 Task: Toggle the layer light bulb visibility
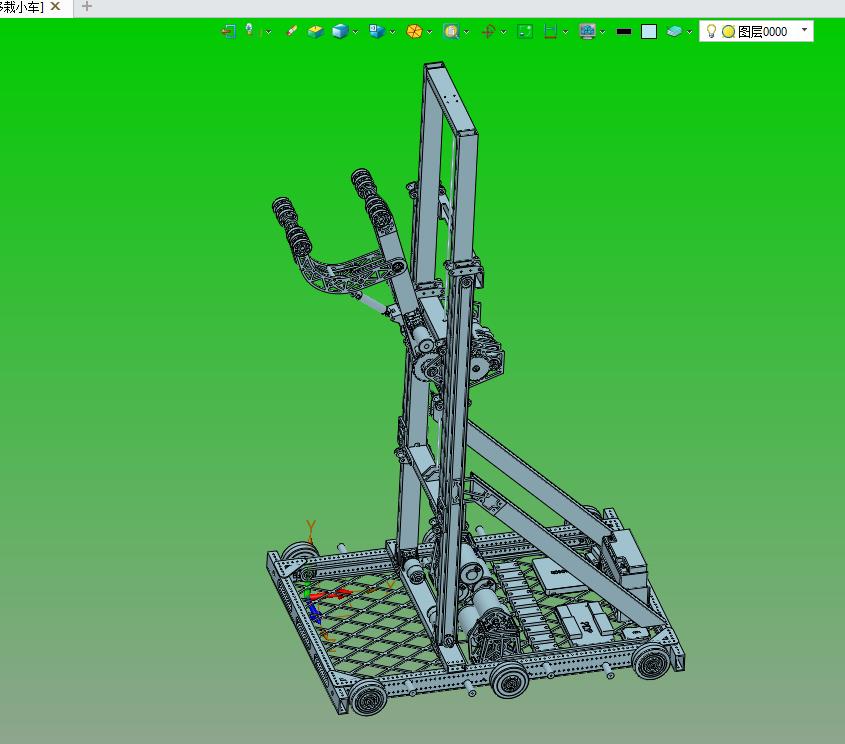click(711, 31)
